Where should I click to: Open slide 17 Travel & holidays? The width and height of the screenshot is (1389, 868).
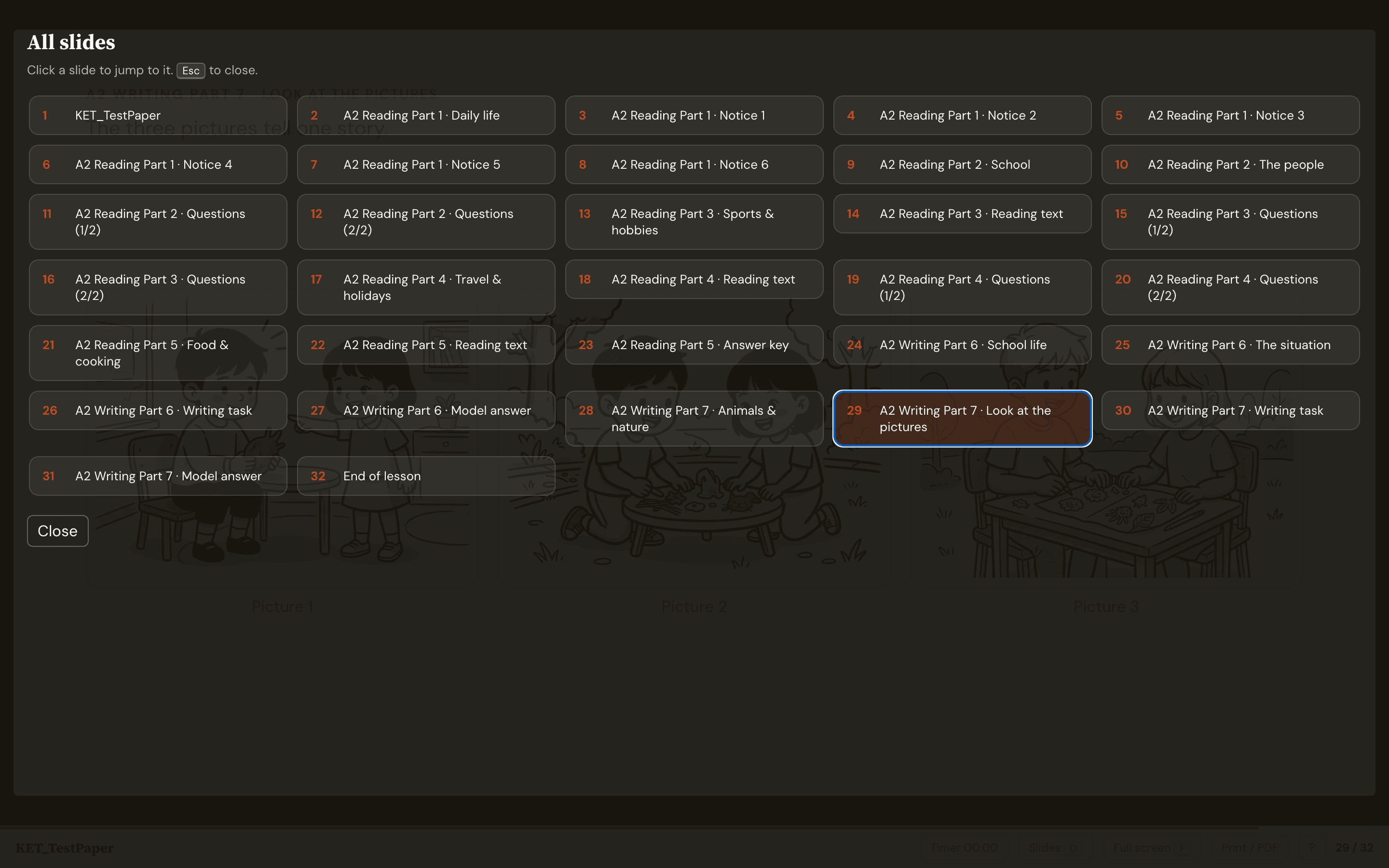[x=426, y=287]
